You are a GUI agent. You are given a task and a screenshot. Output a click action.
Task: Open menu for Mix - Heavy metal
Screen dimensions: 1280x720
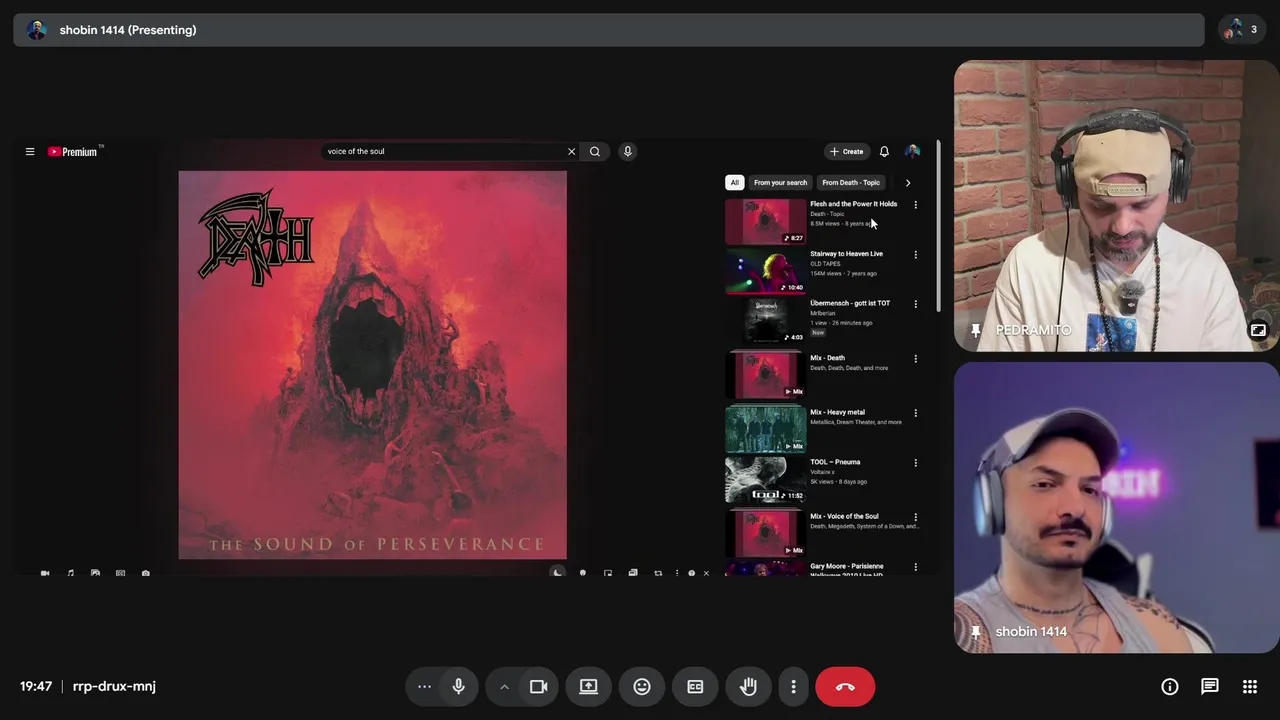915,413
